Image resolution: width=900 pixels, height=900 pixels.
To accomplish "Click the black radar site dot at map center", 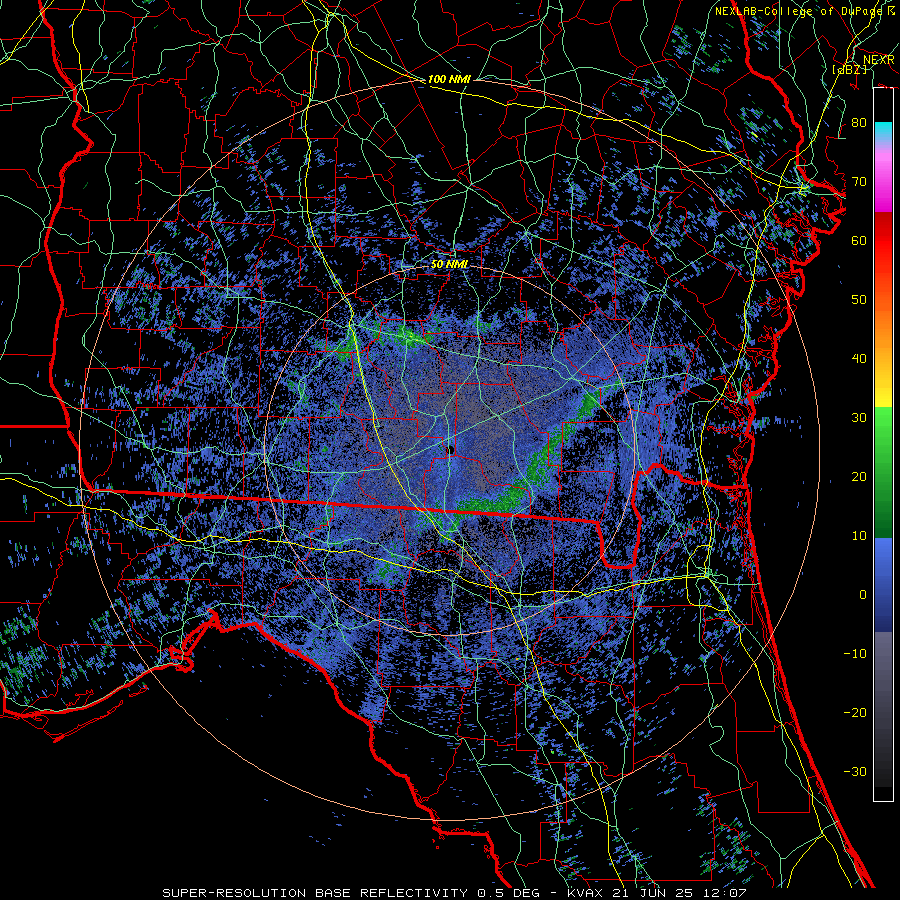I will pyautogui.click(x=451, y=449).
